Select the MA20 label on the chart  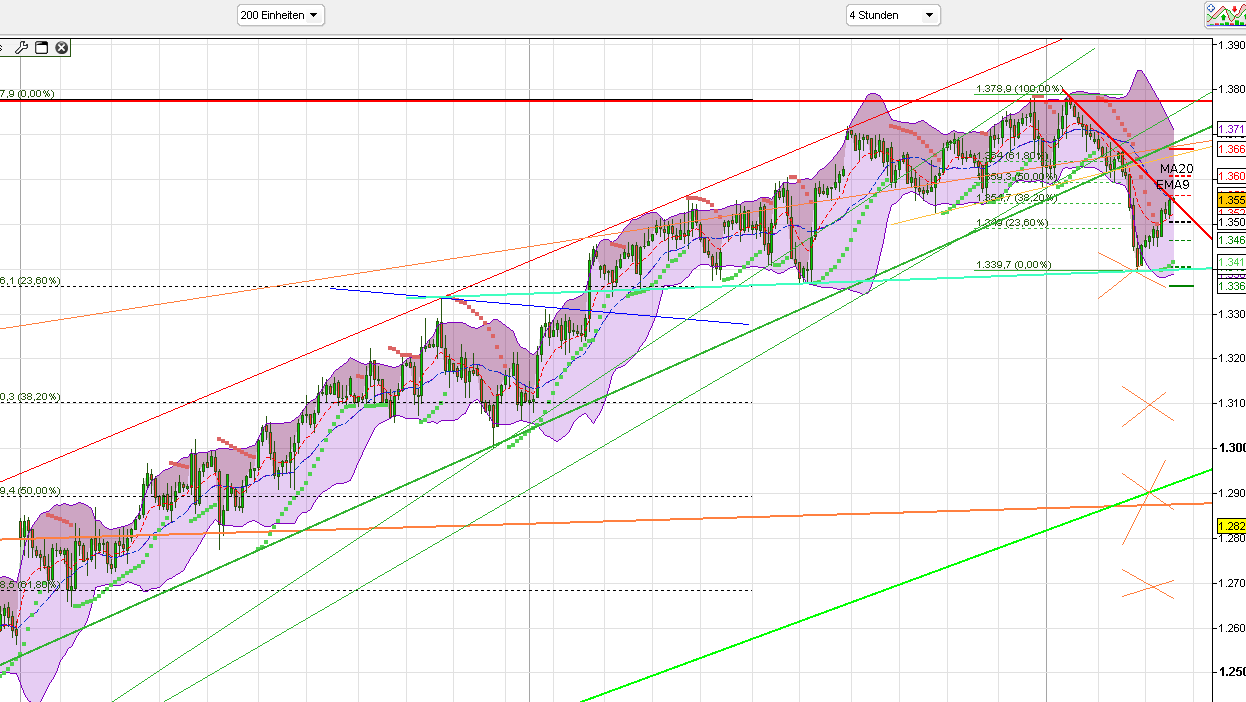[1176, 169]
